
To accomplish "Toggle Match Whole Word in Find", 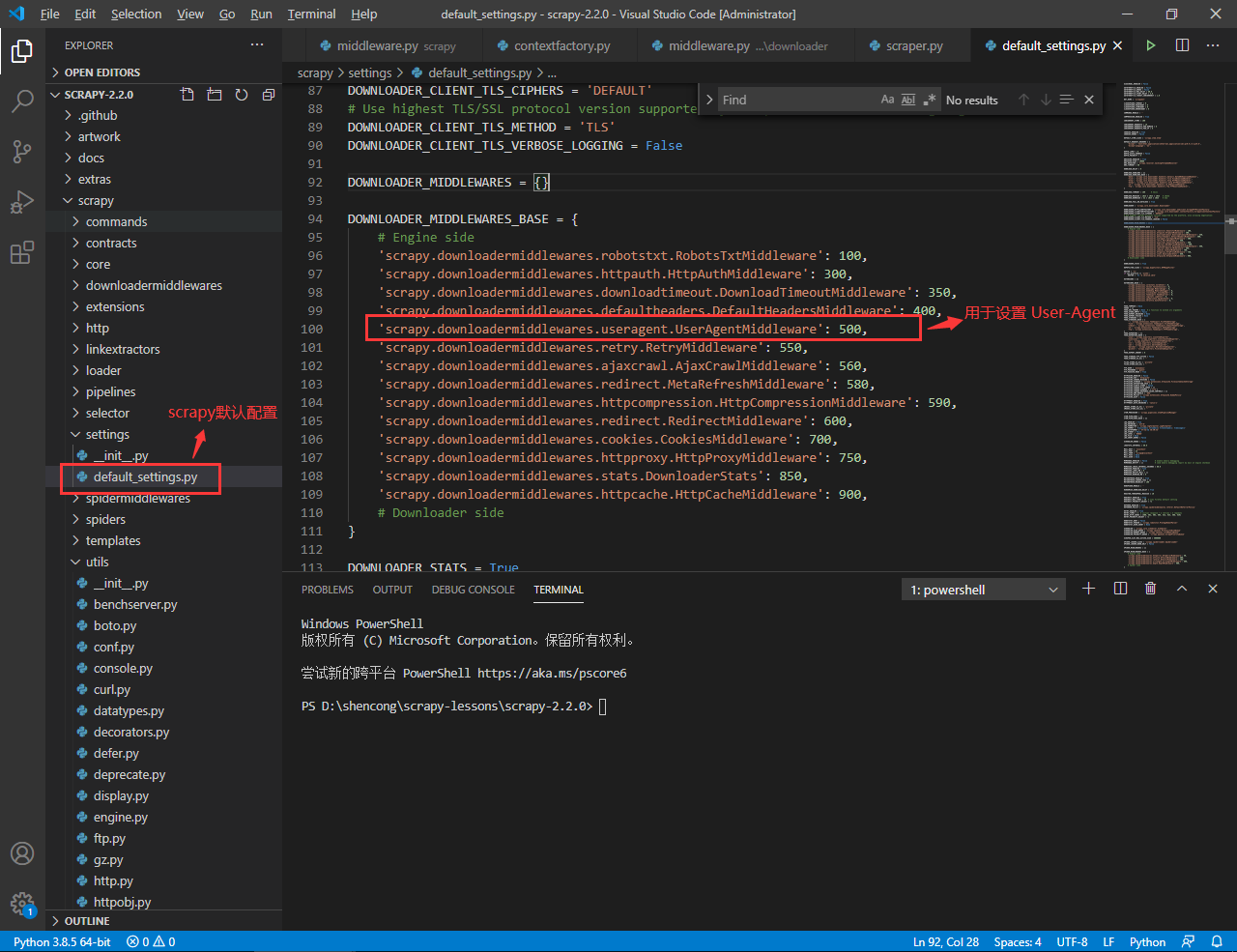I will tap(908, 100).
